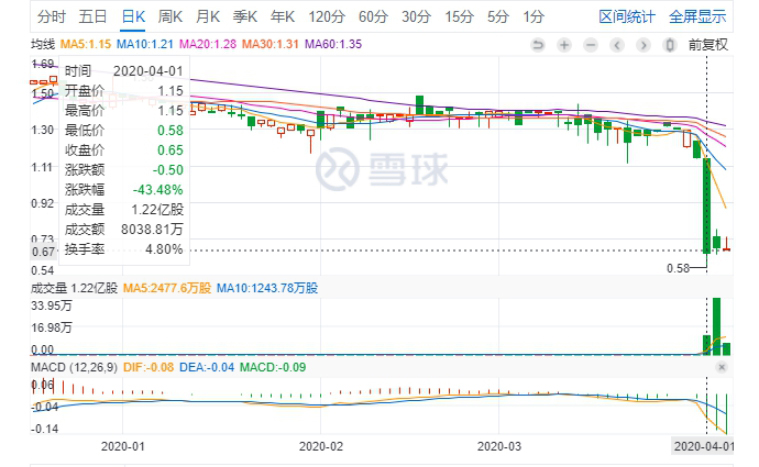Screen dimensions: 759x467
Task: Click the 0.58 lowest price annotation
Action: (x=678, y=268)
